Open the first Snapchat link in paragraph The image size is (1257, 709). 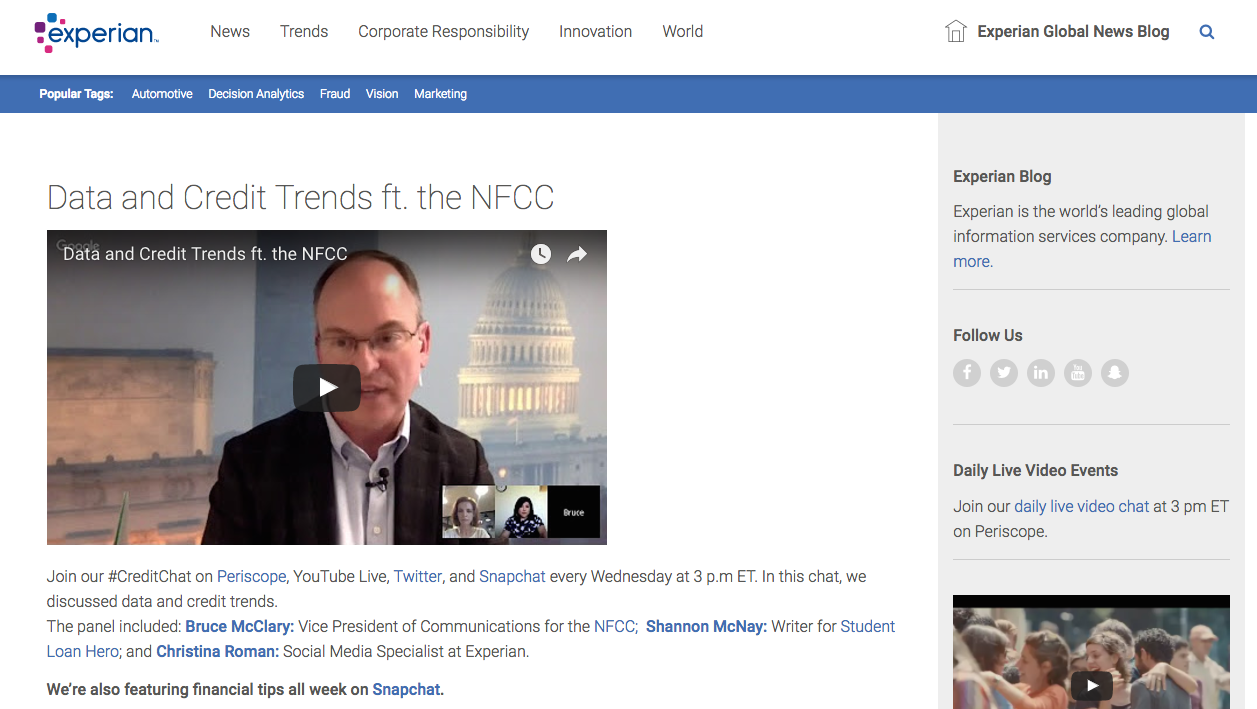coord(512,577)
